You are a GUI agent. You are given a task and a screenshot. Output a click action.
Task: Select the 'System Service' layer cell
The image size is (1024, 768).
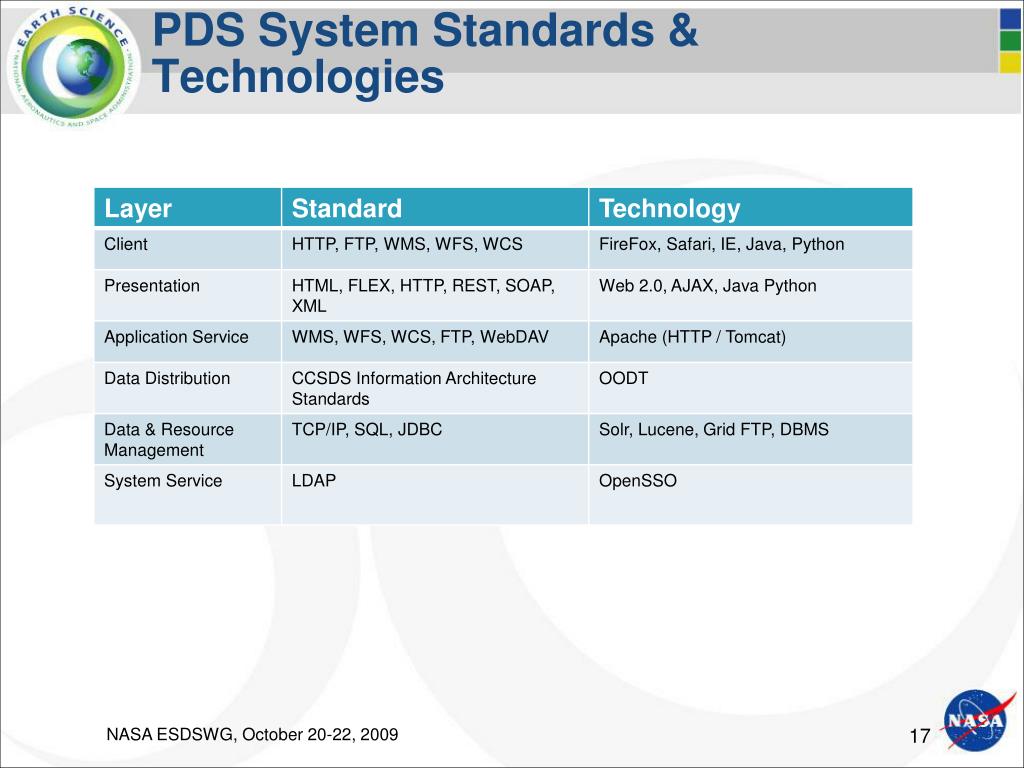[x=188, y=494]
